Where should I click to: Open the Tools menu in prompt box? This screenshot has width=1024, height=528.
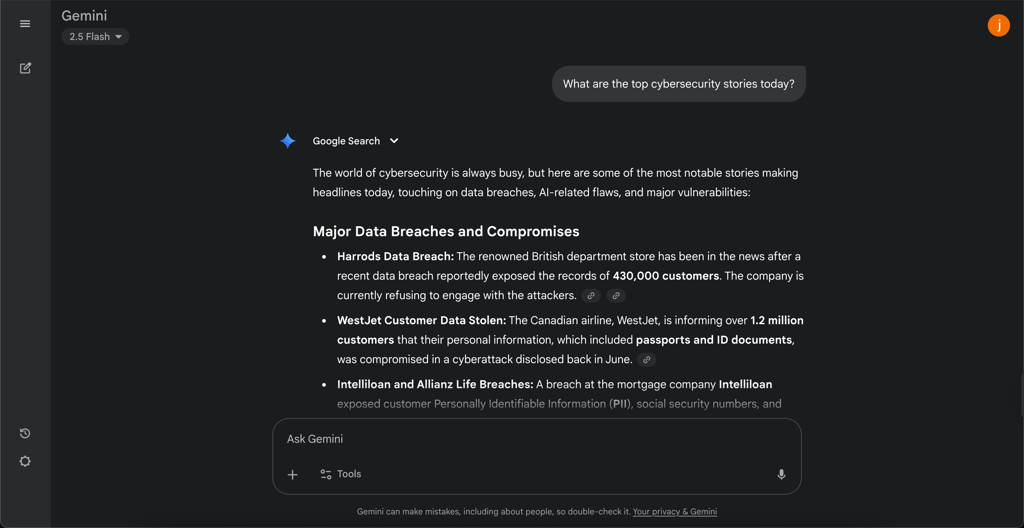[x=340, y=474]
